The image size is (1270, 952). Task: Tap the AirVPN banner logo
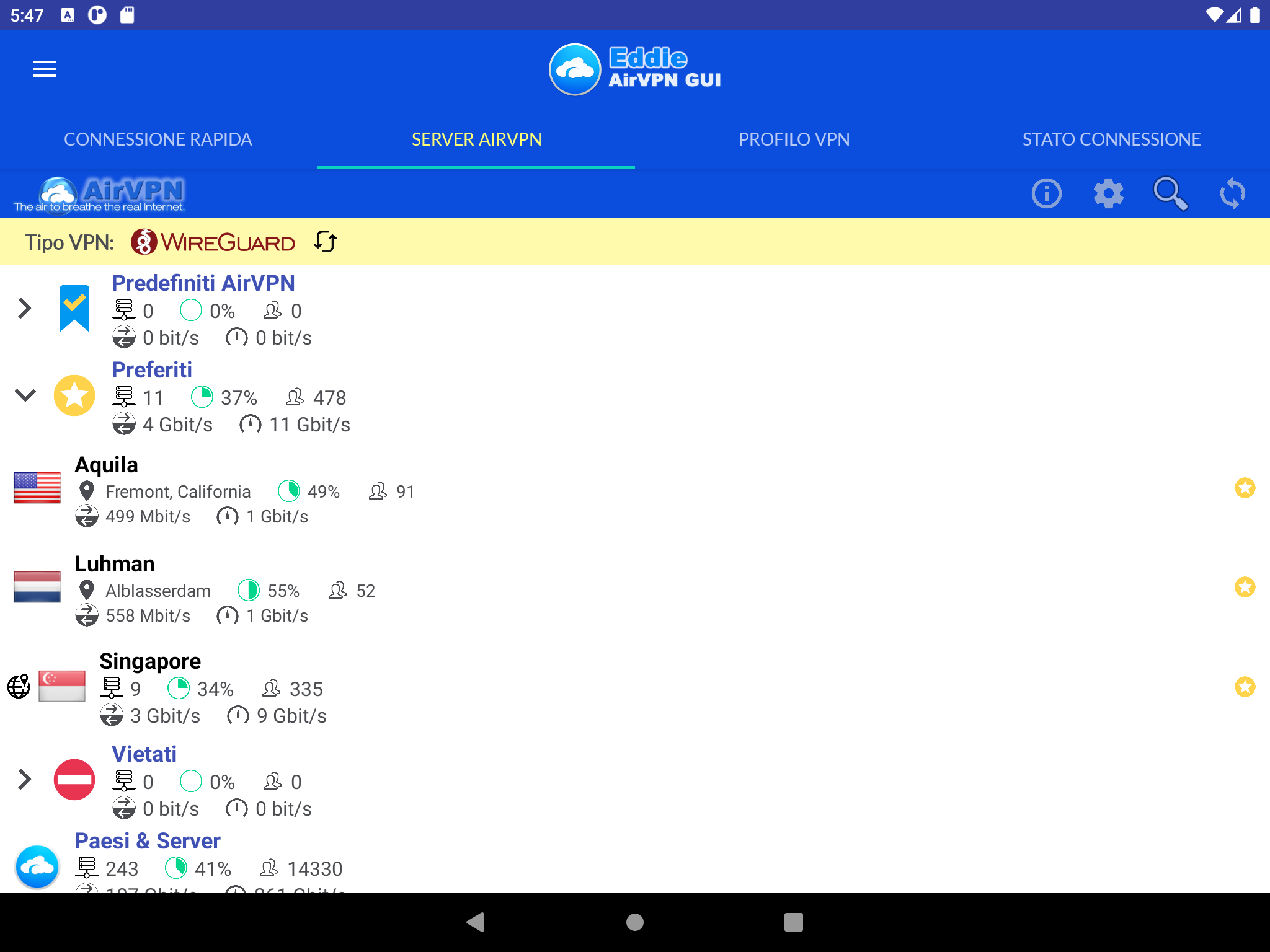pos(99,194)
